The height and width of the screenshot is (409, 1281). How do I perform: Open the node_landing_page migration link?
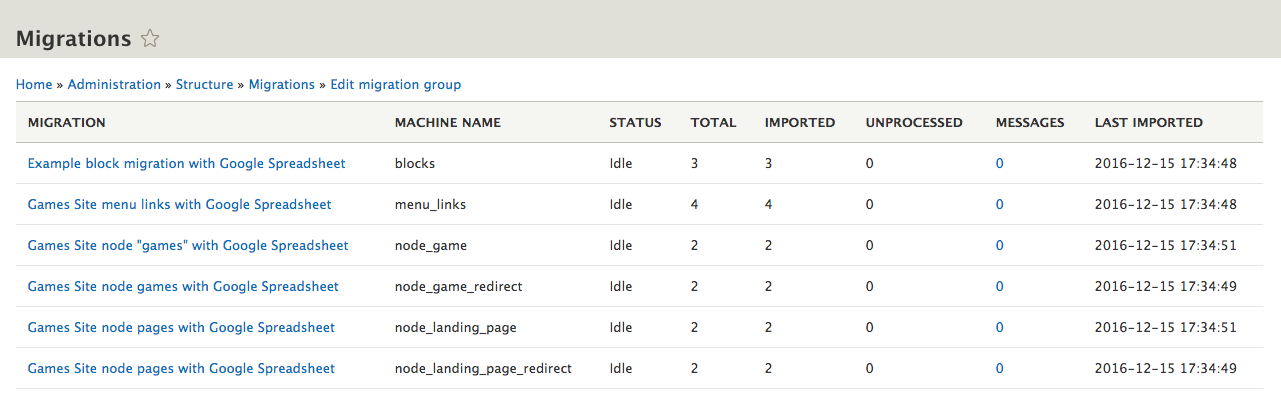click(181, 327)
